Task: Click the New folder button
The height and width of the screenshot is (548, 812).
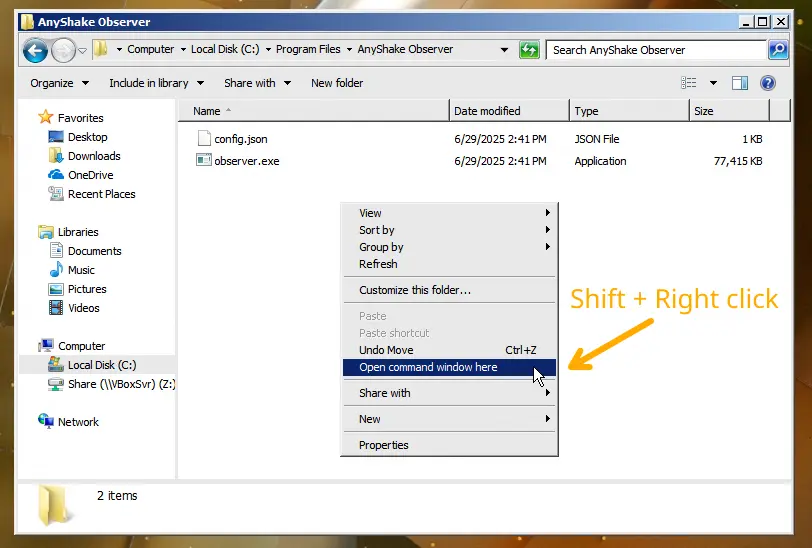Action: click(x=337, y=83)
